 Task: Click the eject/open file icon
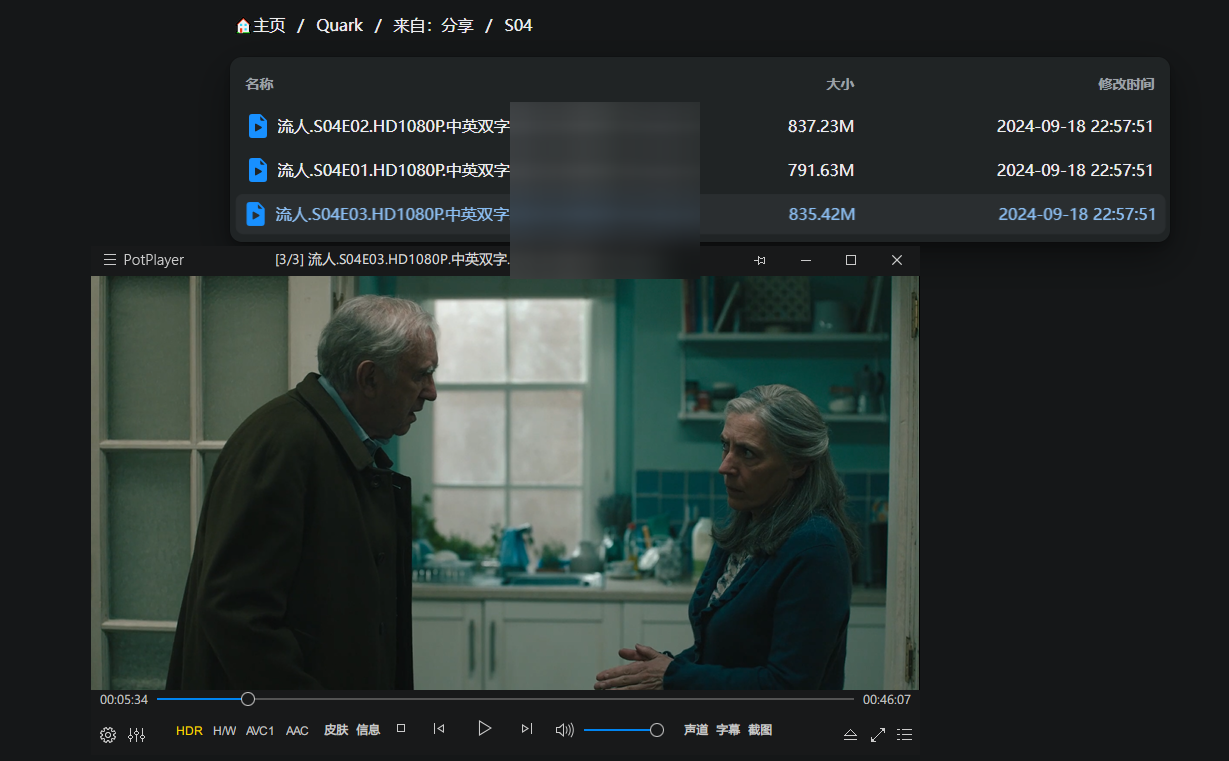(x=850, y=735)
